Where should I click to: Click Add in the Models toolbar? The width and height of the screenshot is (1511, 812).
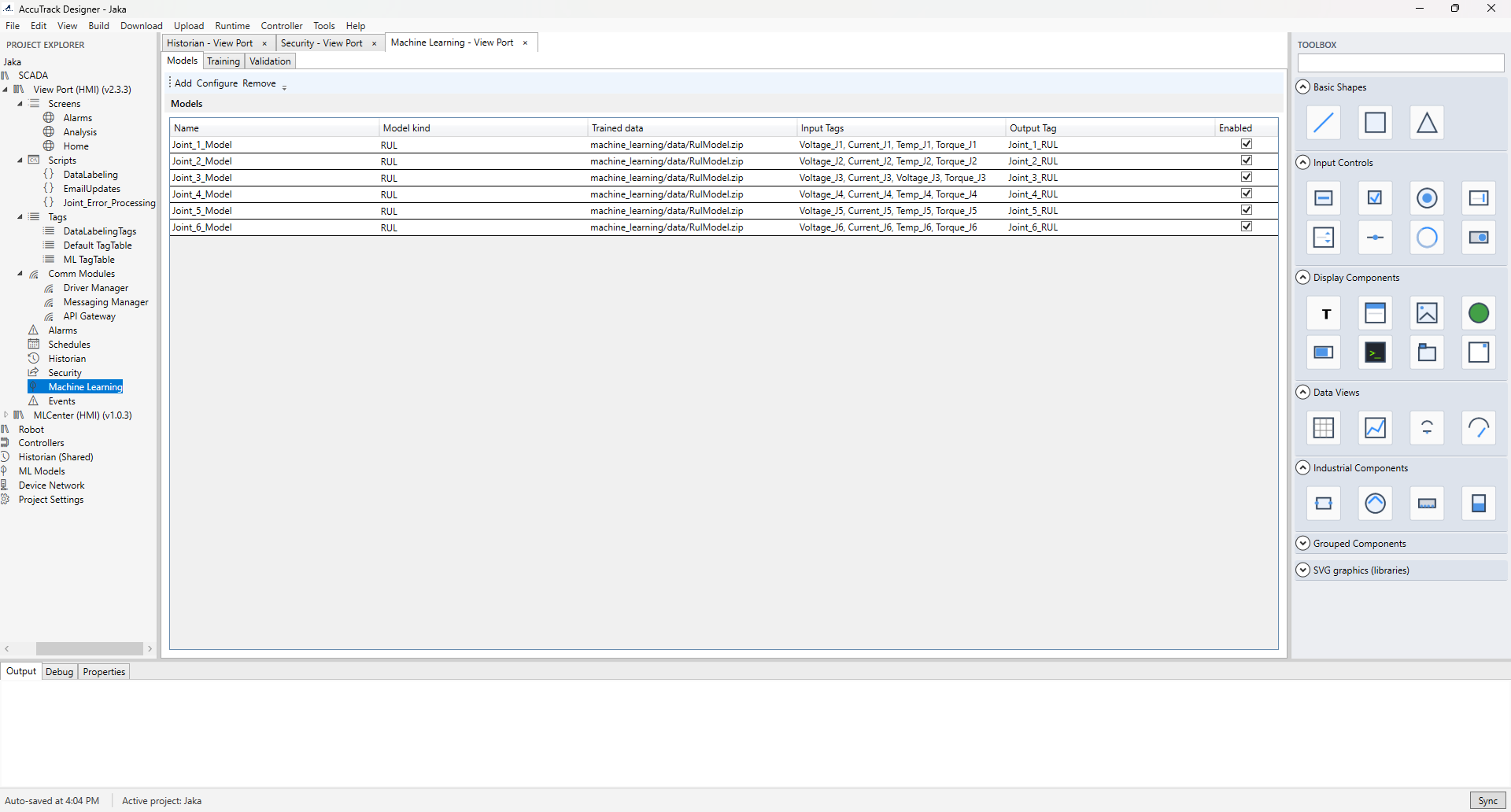coord(183,83)
